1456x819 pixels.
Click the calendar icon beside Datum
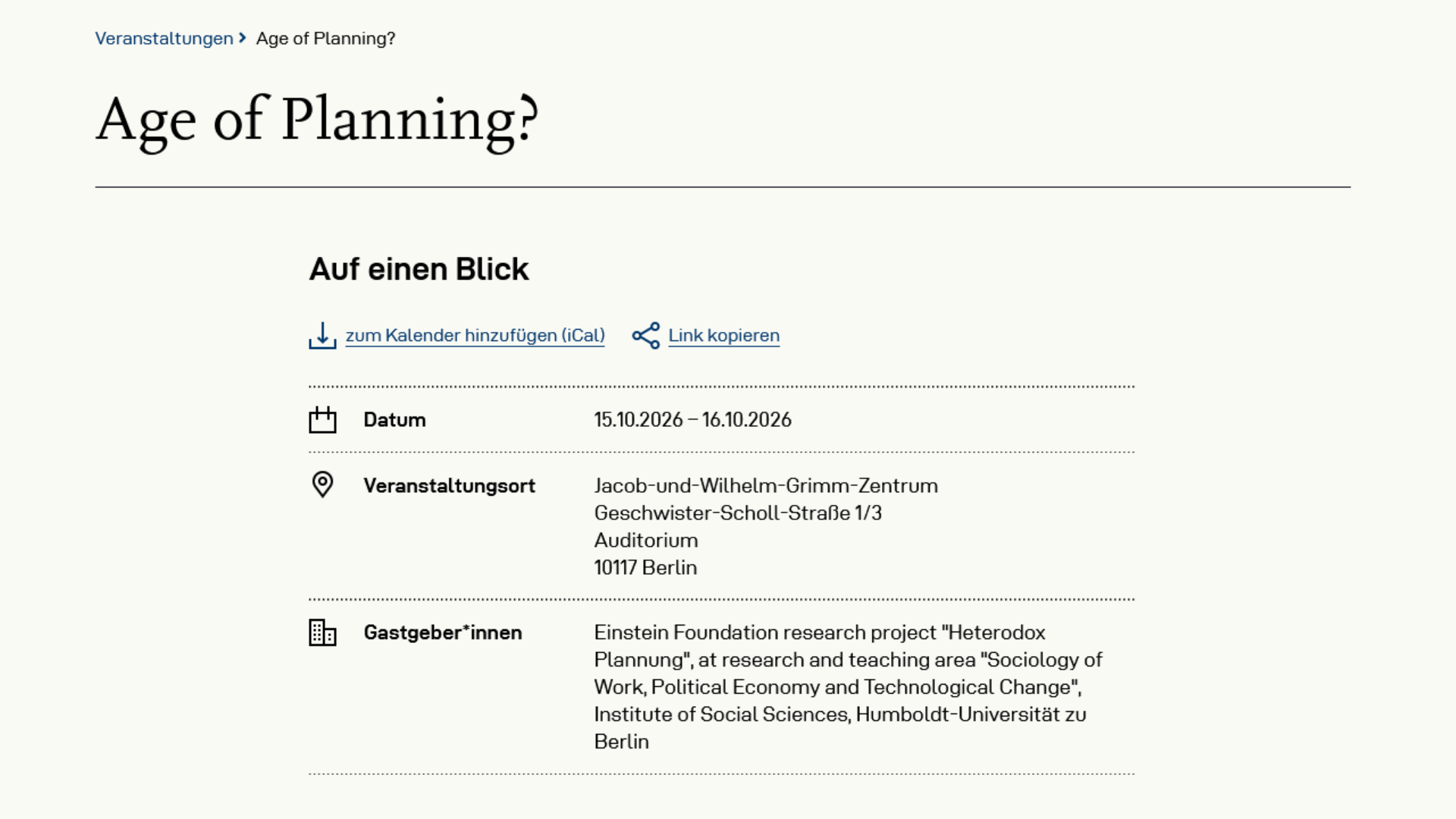(322, 419)
